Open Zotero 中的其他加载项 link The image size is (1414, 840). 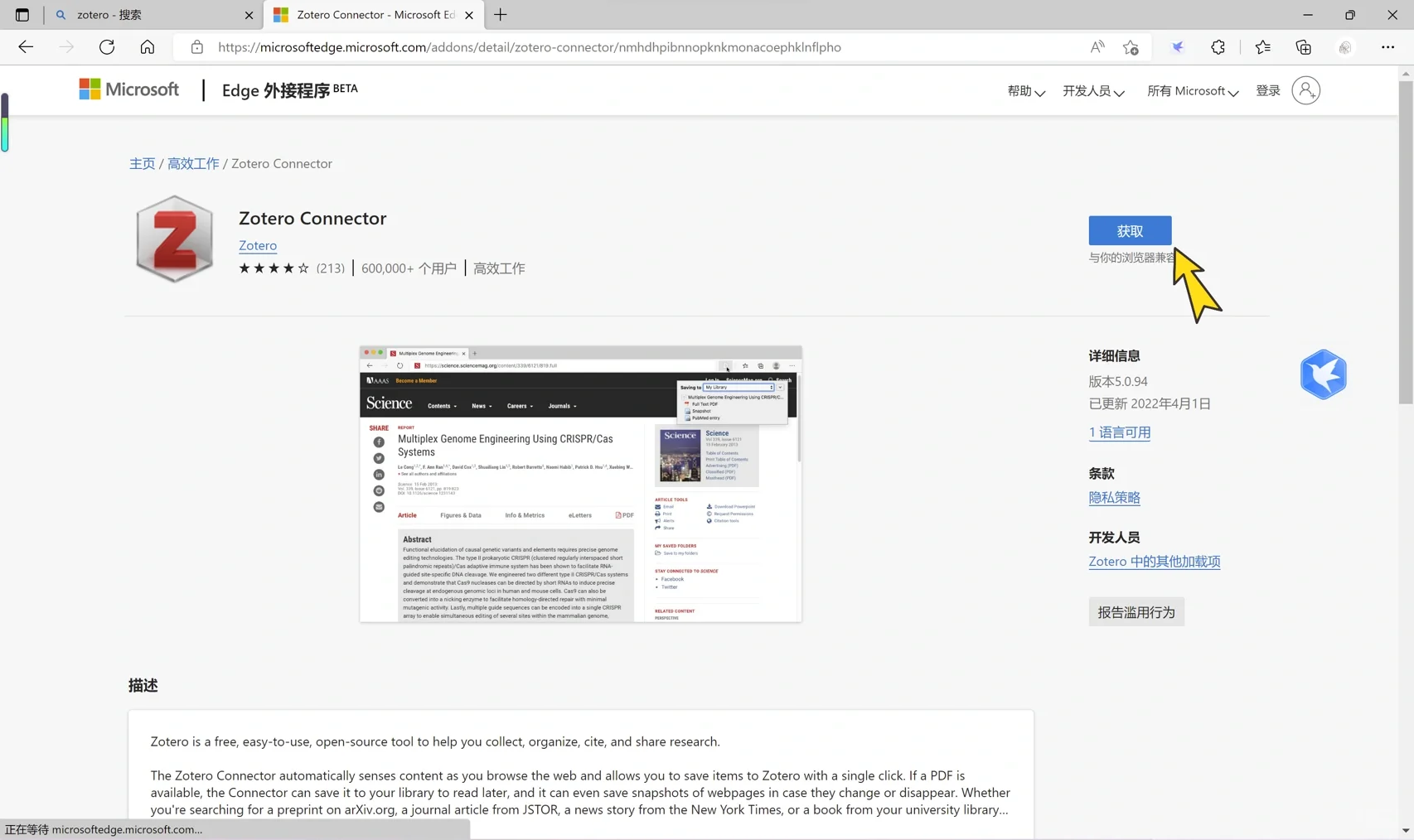pos(1154,562)
